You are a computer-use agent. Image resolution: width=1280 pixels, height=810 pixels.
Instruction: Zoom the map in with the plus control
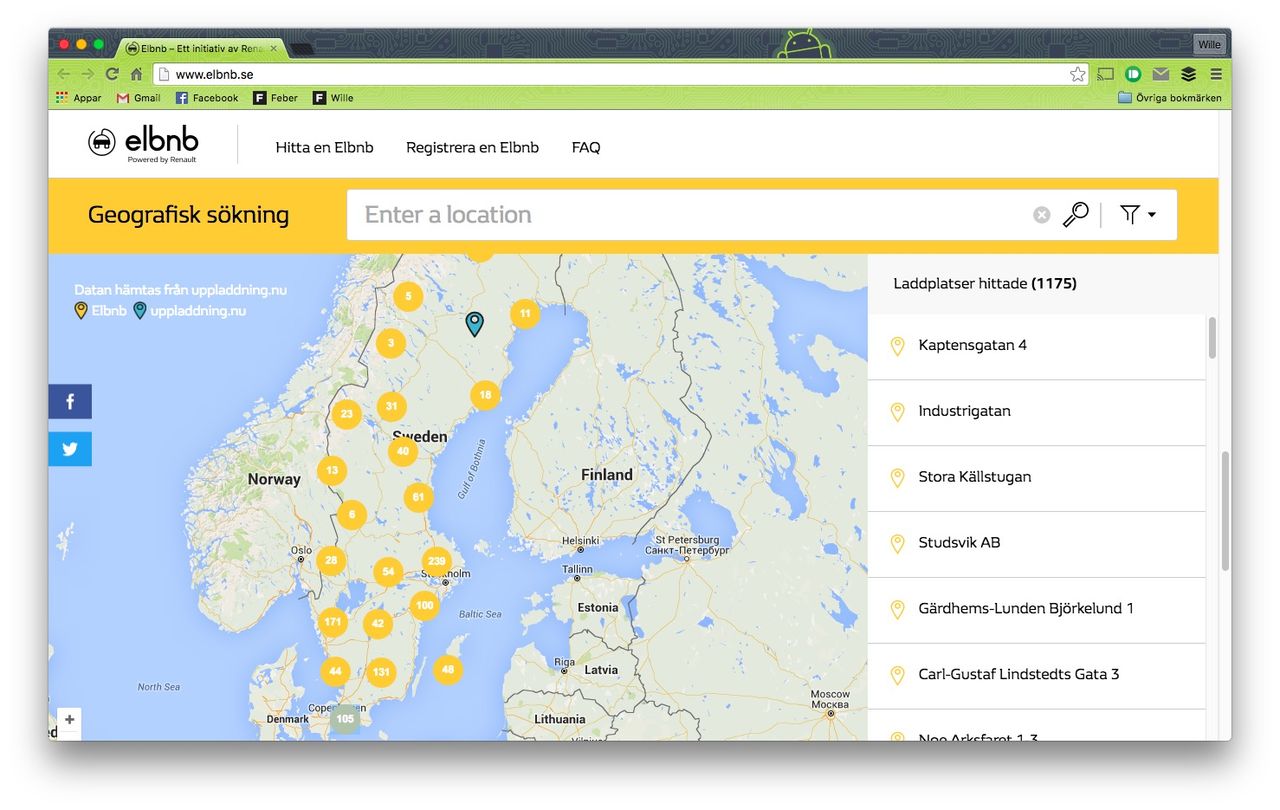click(x=69, y=720)
